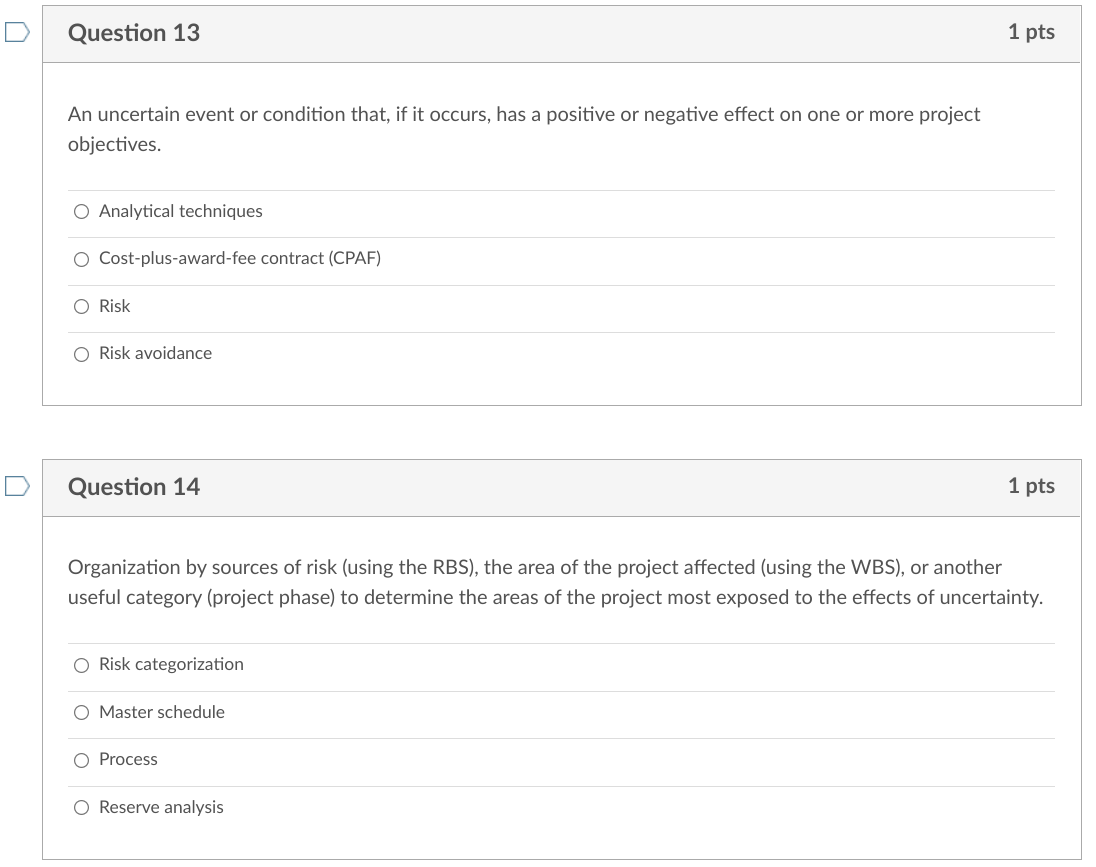Click the 1 pts label on Question 13
1096x867 pixels.
1033,33
